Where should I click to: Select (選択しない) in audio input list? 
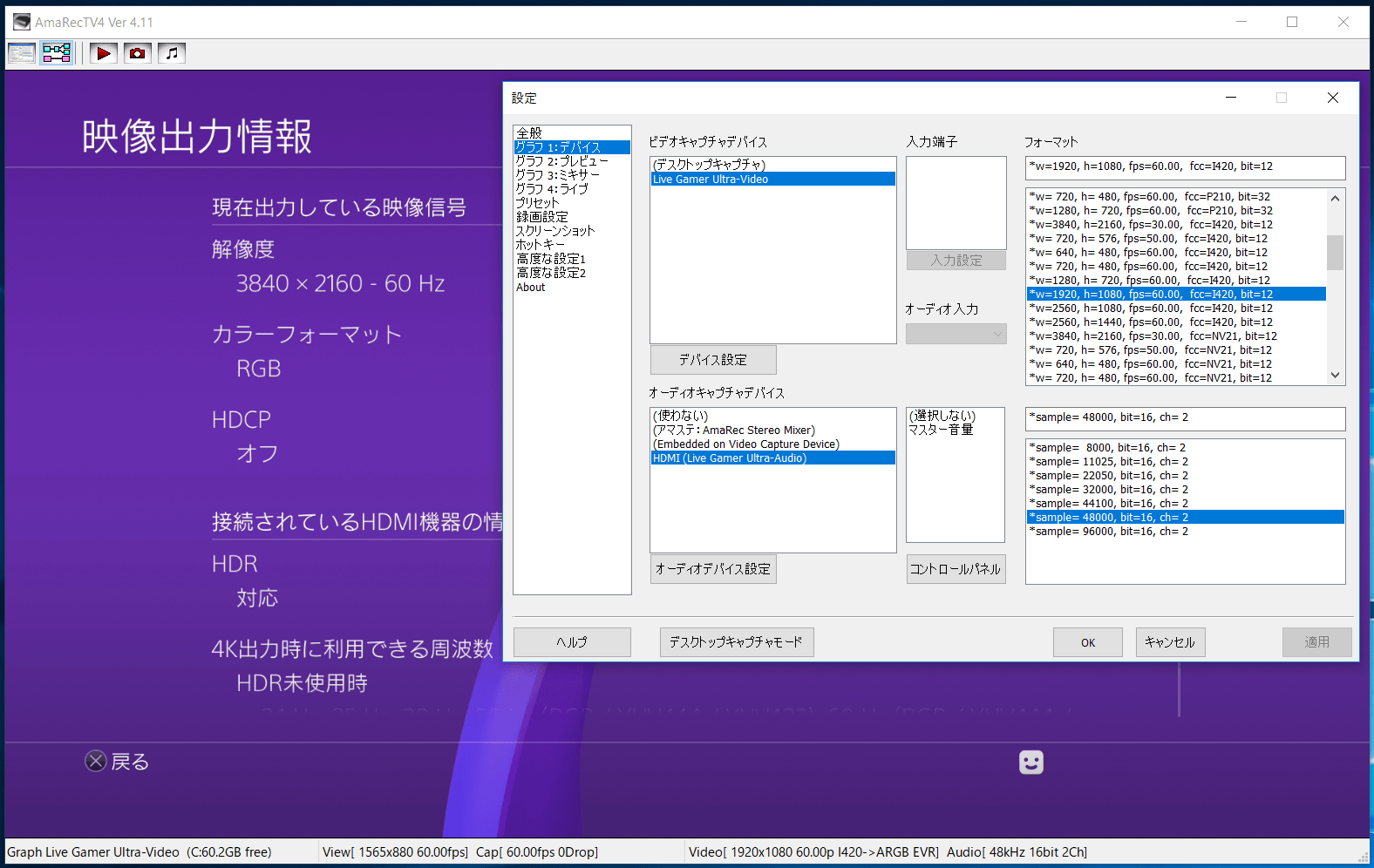coord(956,416)
